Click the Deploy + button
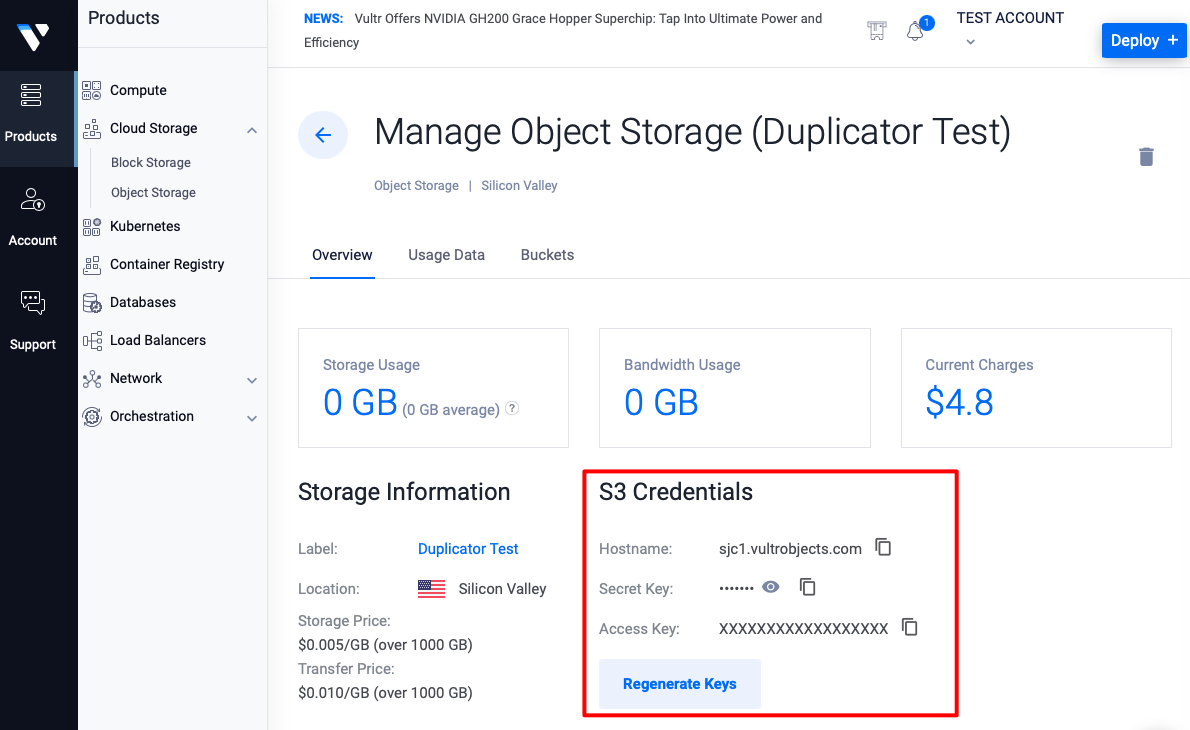The width and height of the screenshot is (1190, 730). 1144,40
